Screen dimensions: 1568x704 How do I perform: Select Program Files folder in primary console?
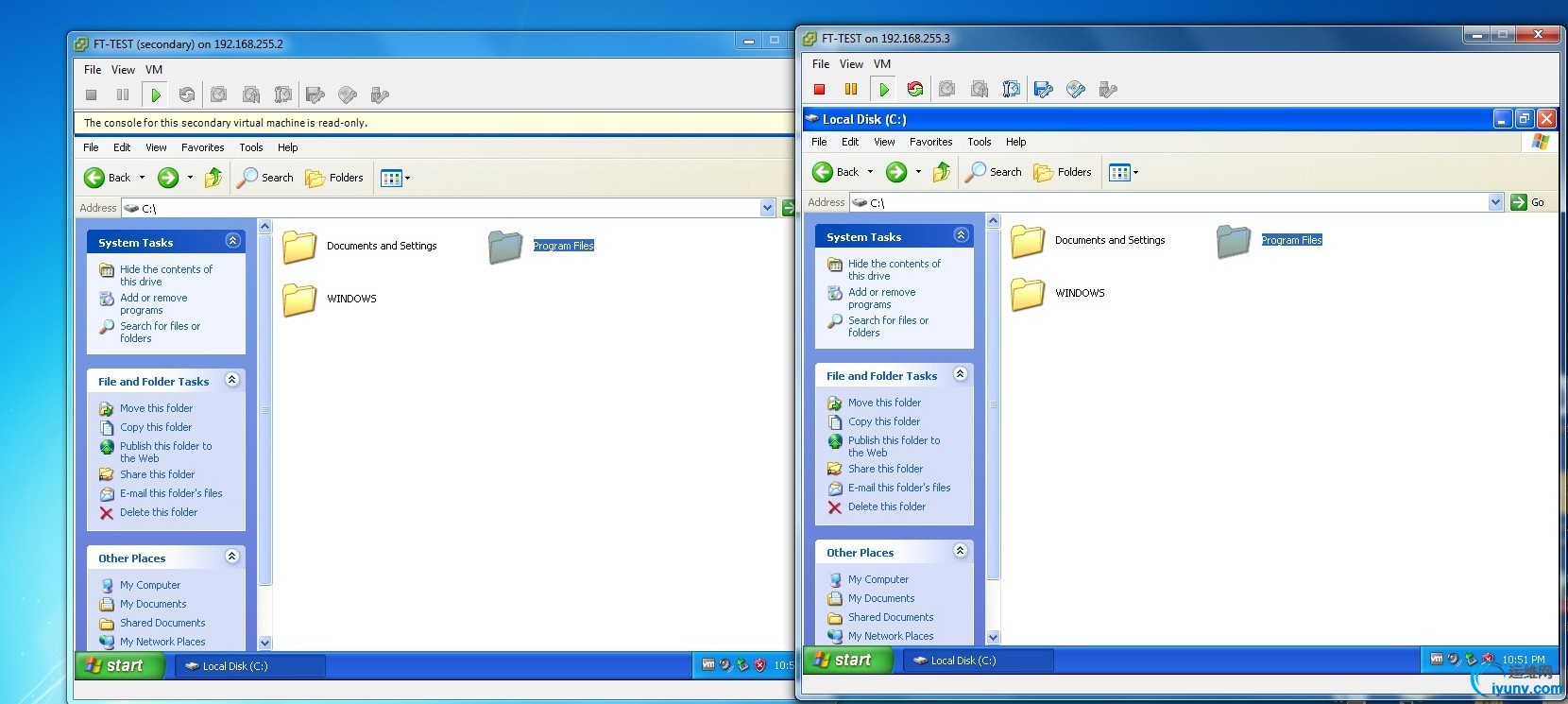[x=1269, y=241]
